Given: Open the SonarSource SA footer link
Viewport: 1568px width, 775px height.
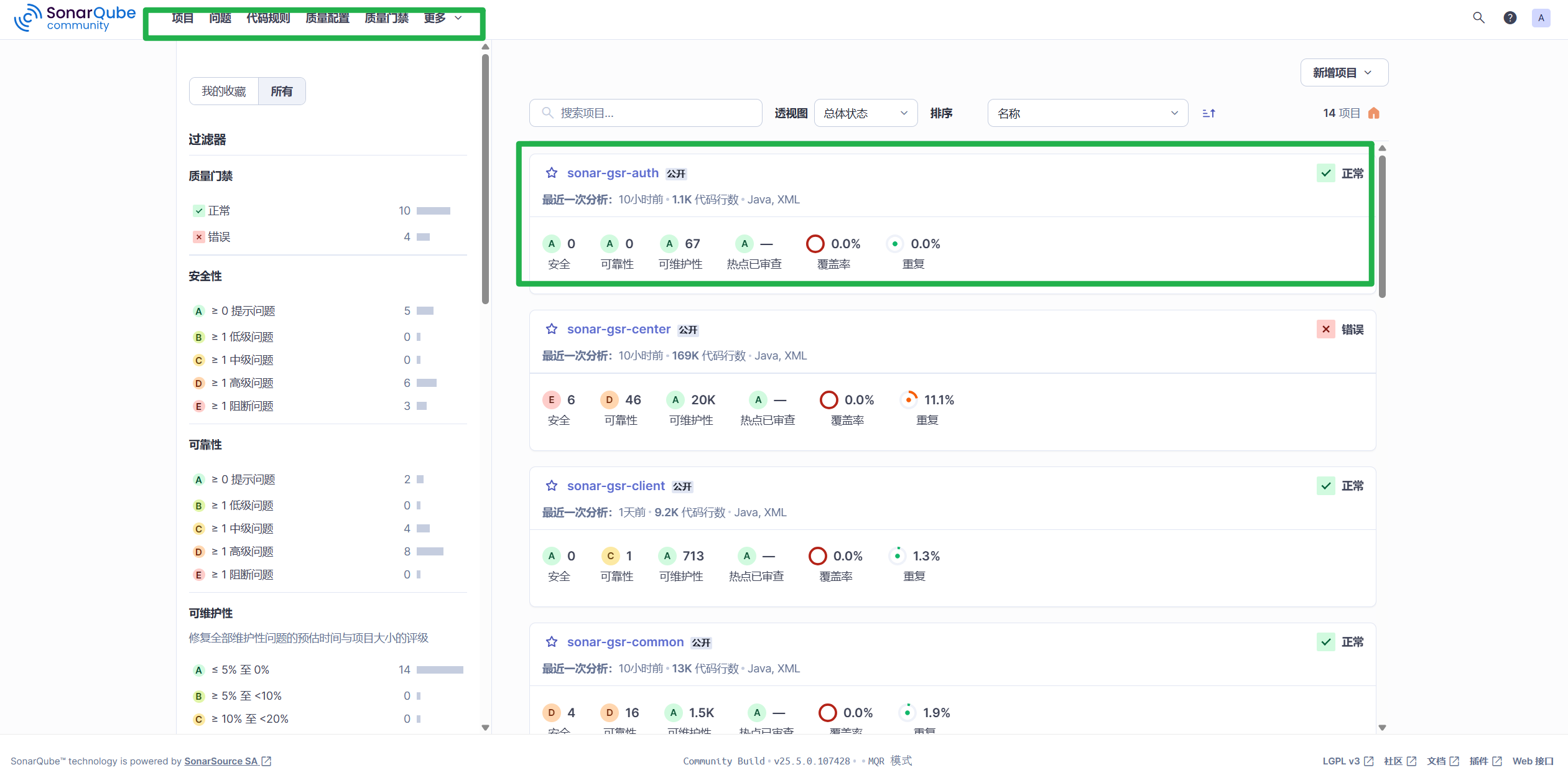Looking at the screenshot, I should coord(228,761).
